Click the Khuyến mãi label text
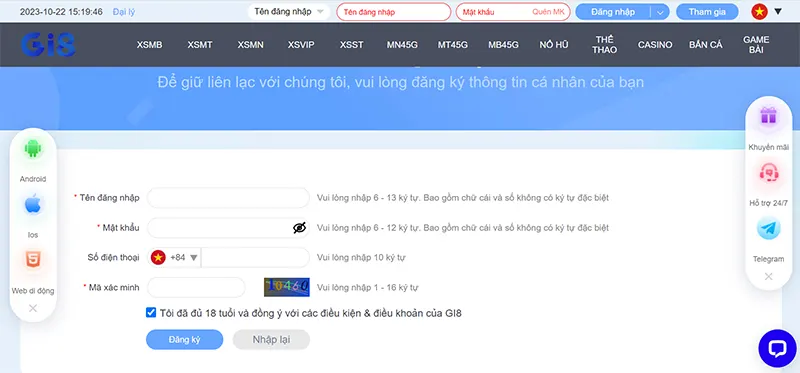The height and width of the screenshot is (373, 800). (x=768, y=147)
